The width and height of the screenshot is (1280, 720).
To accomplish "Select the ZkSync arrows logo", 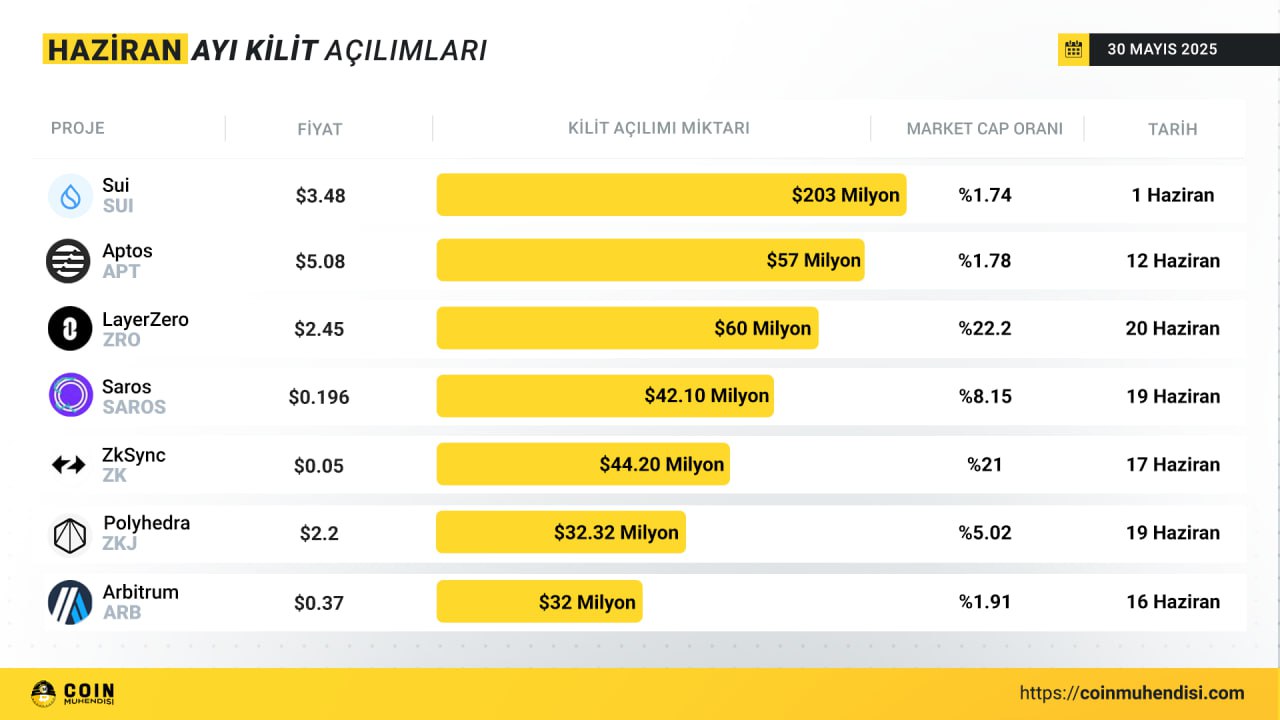I will click(x=69, y=464).
